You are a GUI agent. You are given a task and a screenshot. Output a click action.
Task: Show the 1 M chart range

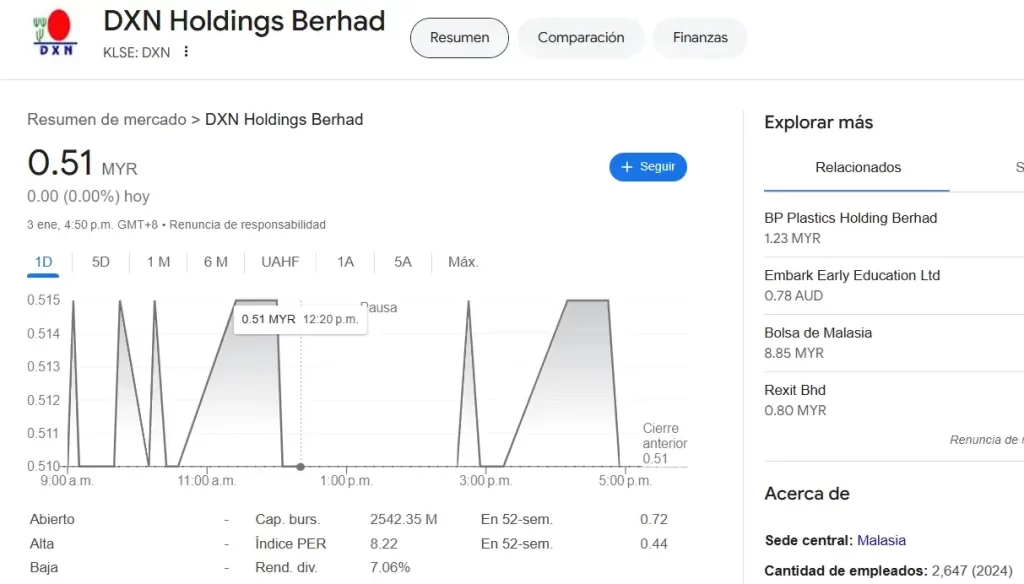point(158,262)
